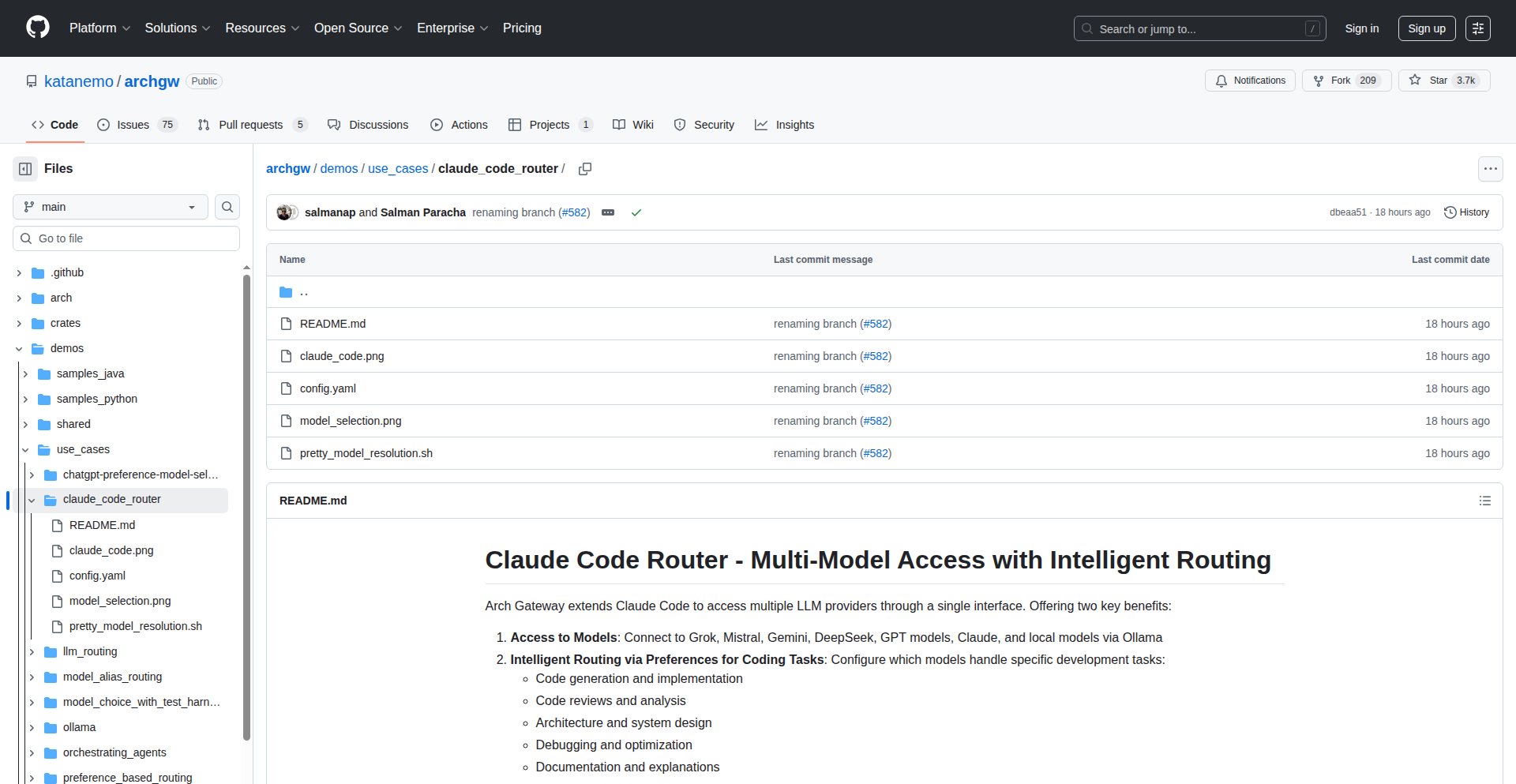The height and width of the screenshot is (784, 1516).
Task: Star the archgw repository
Action: pyautogui.click(x=1443, y=81)
